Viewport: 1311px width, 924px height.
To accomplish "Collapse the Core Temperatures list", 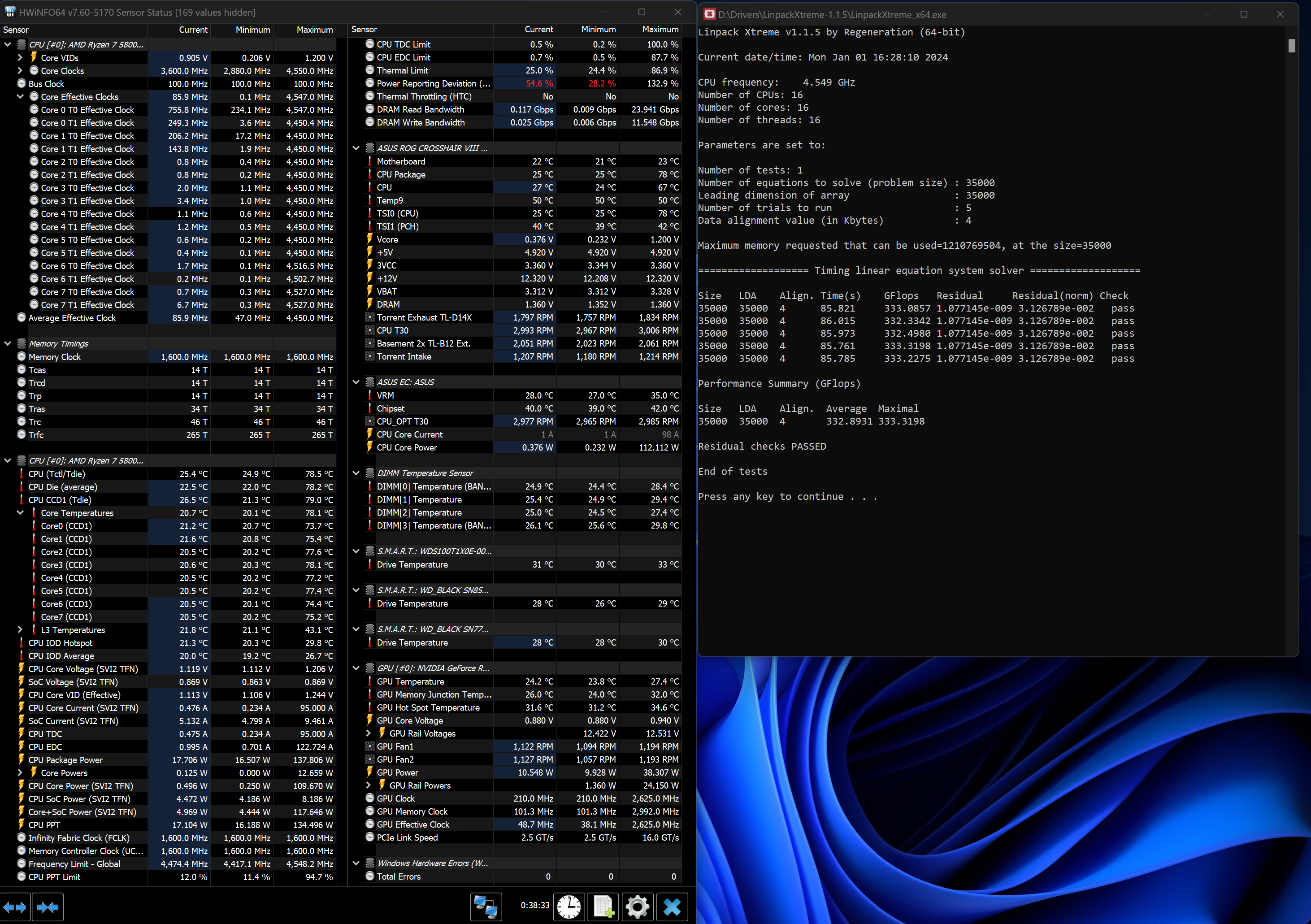I will (x=20, y=513).
